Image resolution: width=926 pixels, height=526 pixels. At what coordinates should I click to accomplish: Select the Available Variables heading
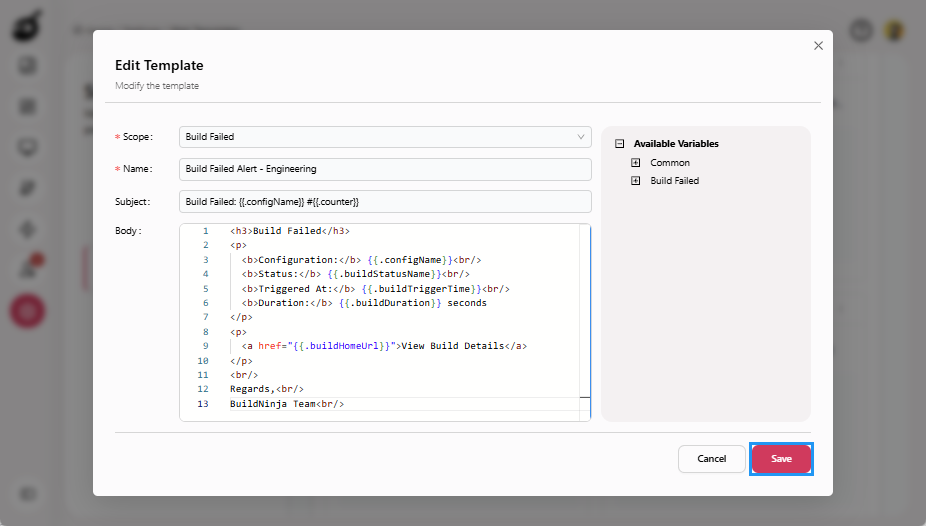point(676,144)
